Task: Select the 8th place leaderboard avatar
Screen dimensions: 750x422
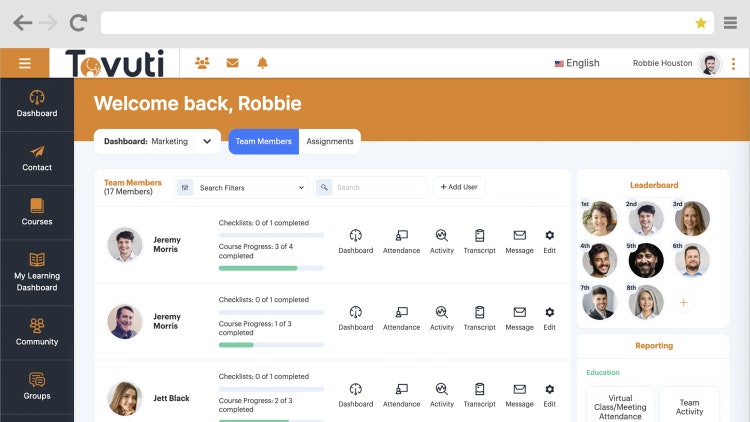Action: (x=646, y=302)
